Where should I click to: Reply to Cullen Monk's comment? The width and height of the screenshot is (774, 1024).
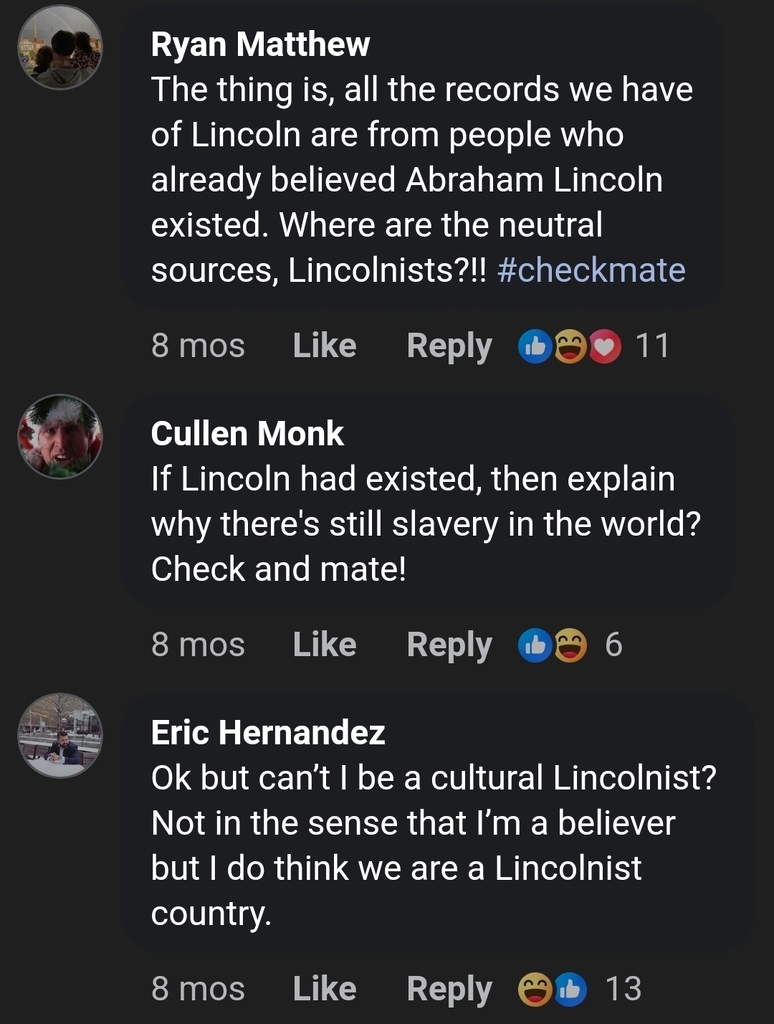(449, 645)
